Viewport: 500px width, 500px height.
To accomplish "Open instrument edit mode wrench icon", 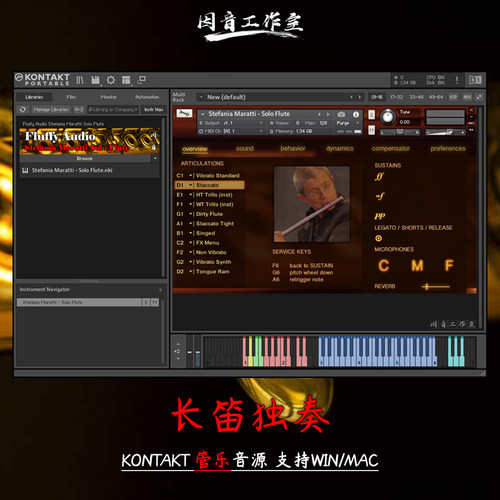I will coord(184,114).
